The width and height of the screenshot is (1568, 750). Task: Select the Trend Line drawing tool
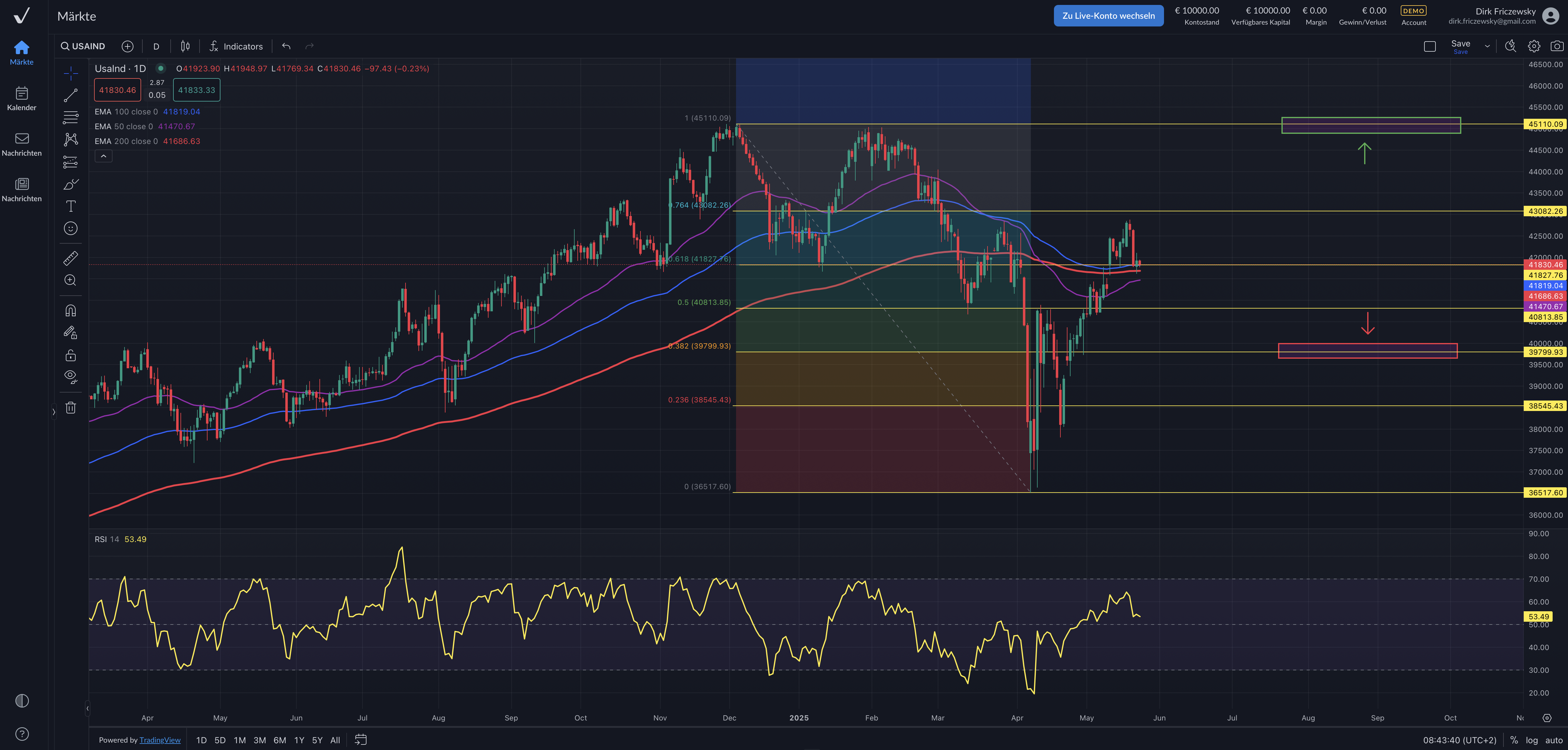(71, 94)
